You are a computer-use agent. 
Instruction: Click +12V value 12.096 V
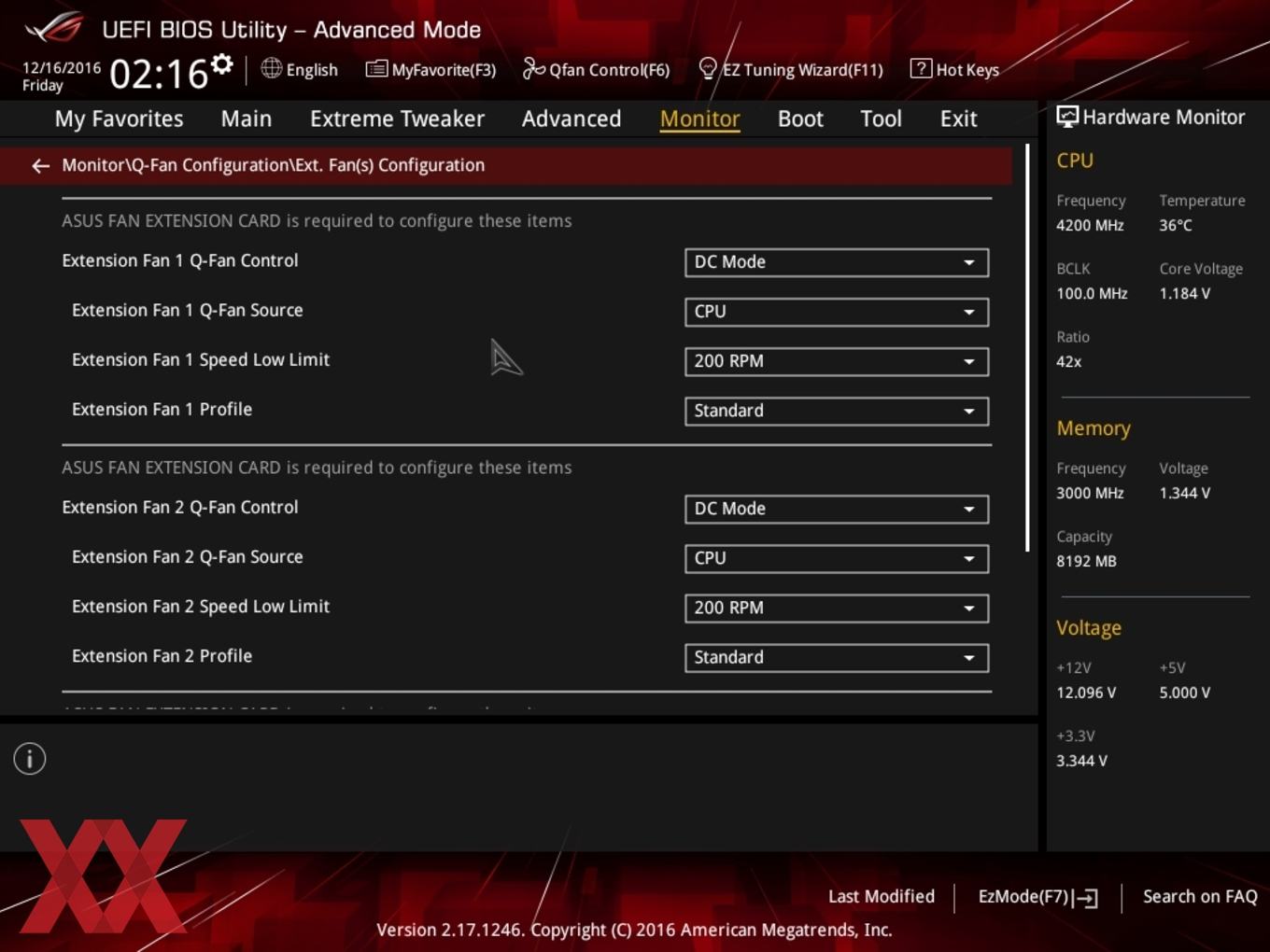tap(1085, 693)
